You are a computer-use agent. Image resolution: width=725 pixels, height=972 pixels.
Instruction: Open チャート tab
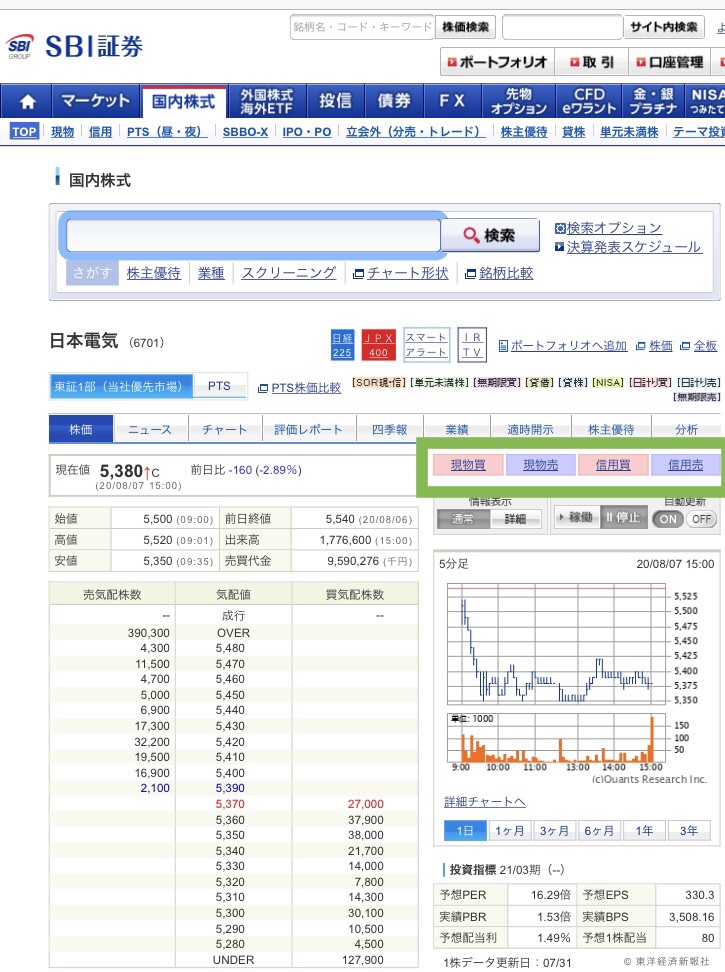pyautogui.click(x=224, y=429)
